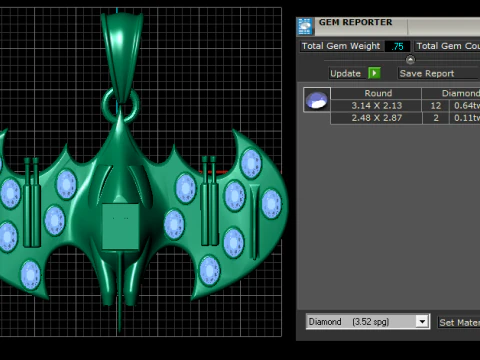Select the 2.48 X 2.87 size cell

pos(376,118)
